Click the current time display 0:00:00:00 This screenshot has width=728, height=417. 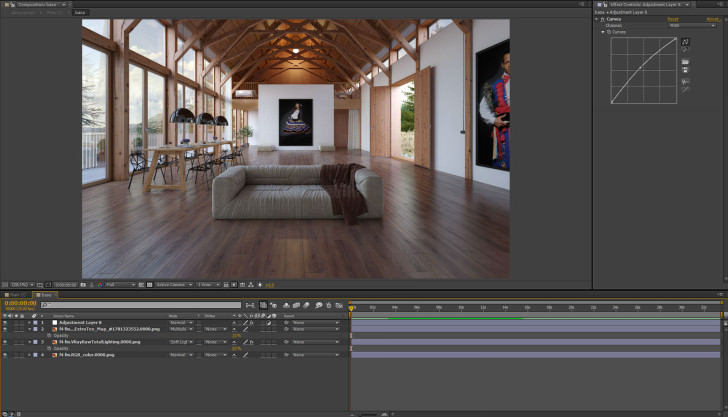20,303
